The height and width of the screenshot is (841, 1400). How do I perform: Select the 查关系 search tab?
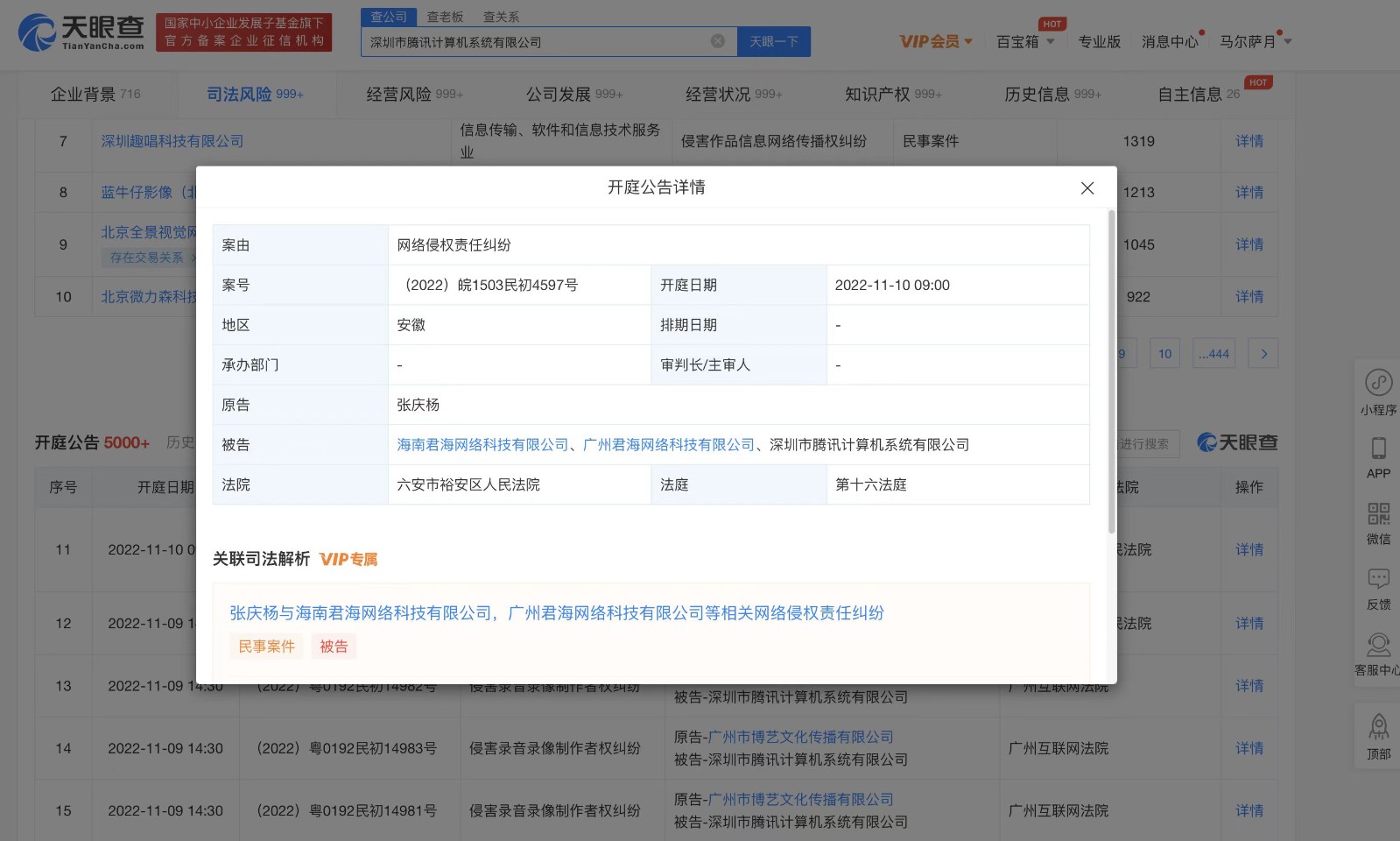[501, 17]
